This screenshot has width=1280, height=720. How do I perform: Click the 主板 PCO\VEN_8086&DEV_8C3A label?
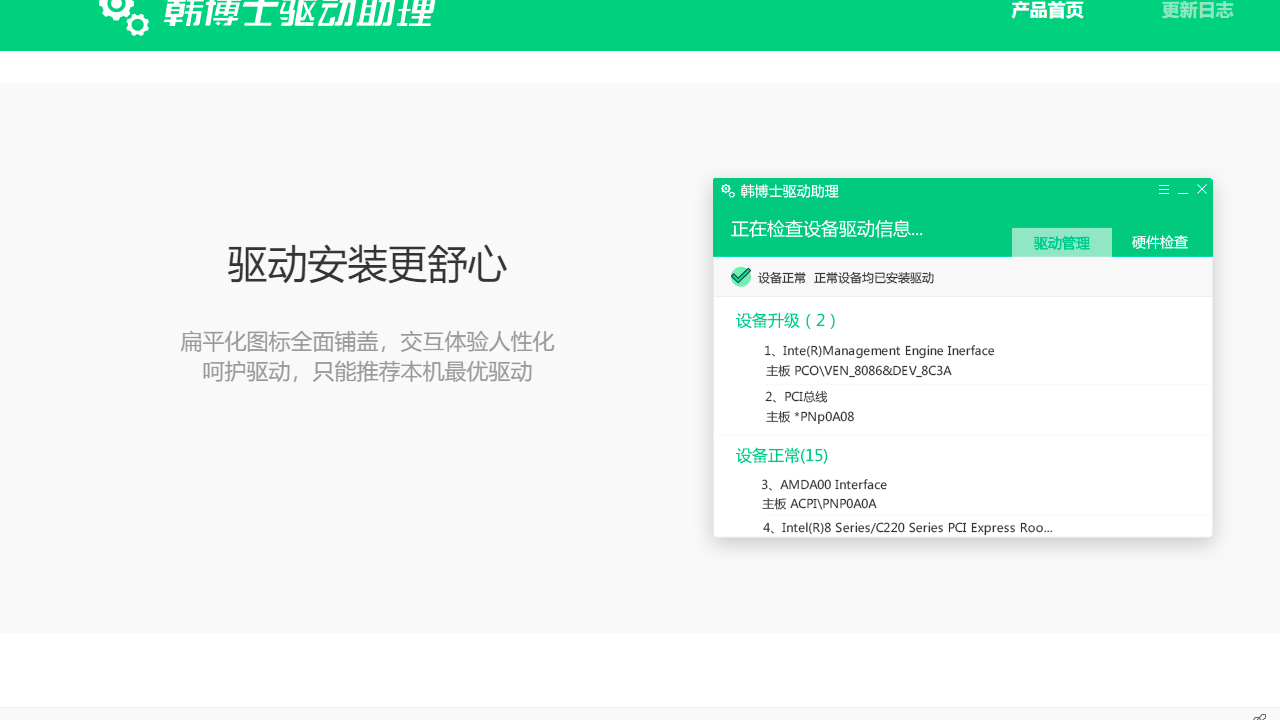[x=857, y=370]
